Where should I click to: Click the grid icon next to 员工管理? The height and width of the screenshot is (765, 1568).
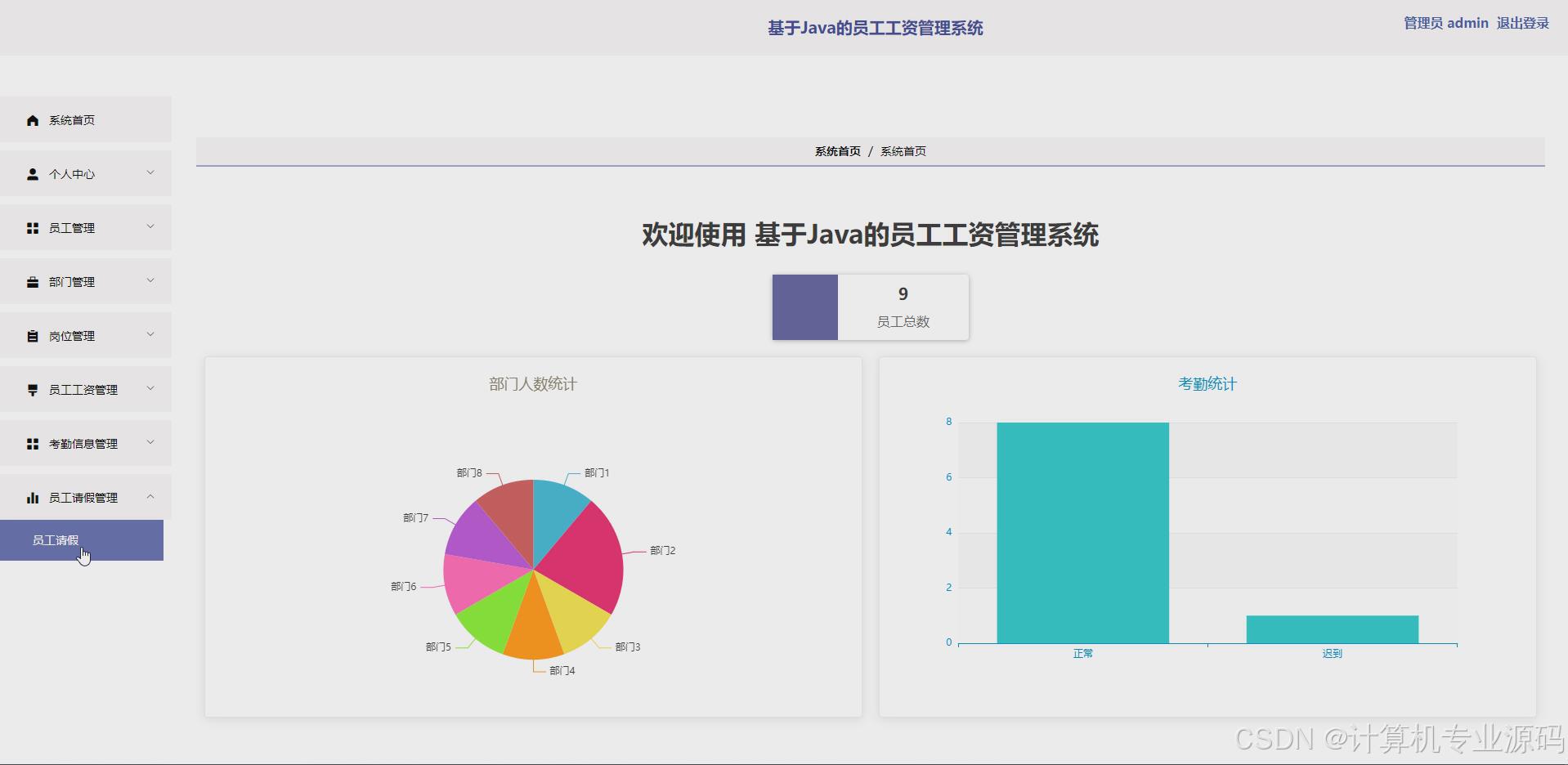pyautogui.click(x=33, y=228)
